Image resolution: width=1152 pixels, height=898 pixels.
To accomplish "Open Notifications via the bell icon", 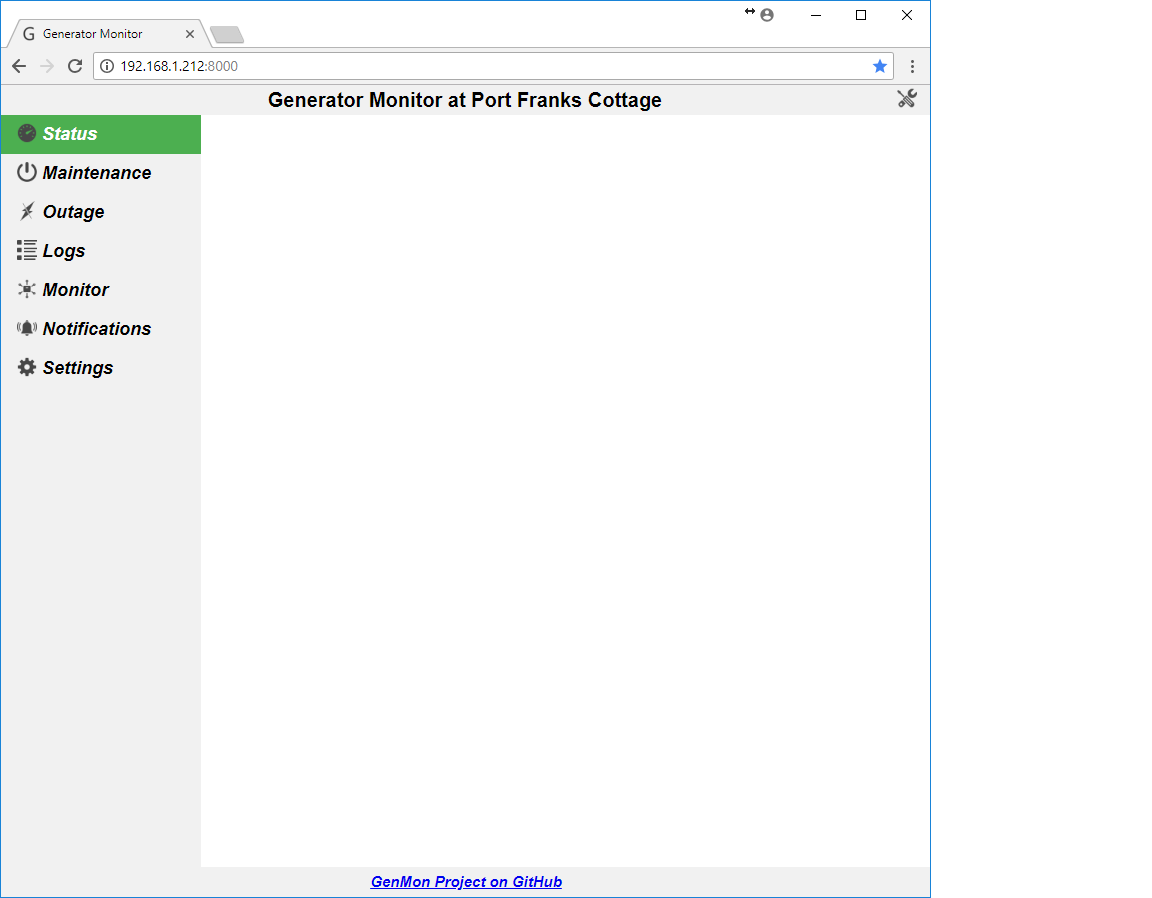I will click(26, 328).
